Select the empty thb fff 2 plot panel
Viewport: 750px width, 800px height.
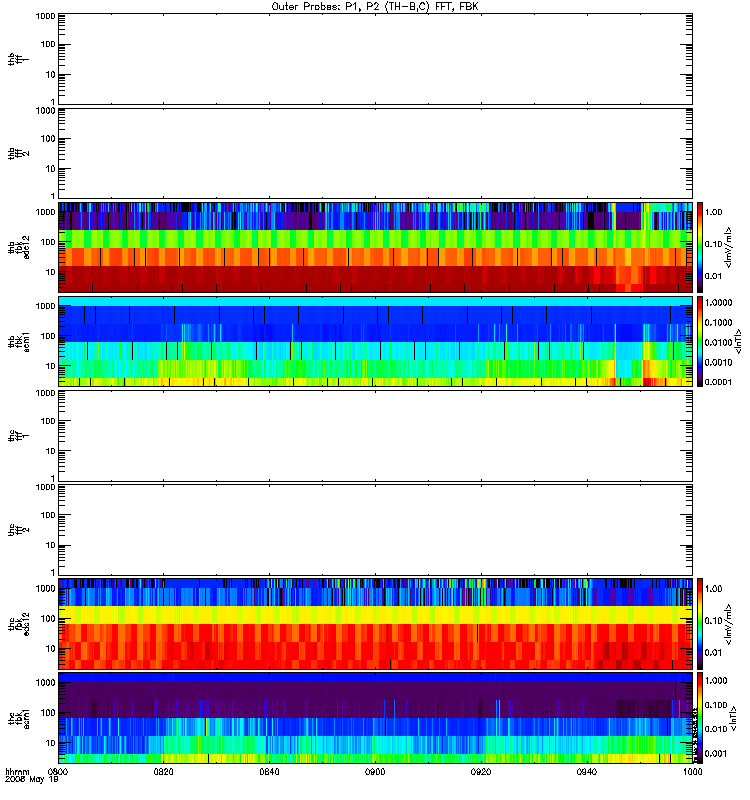pos(375,153)
